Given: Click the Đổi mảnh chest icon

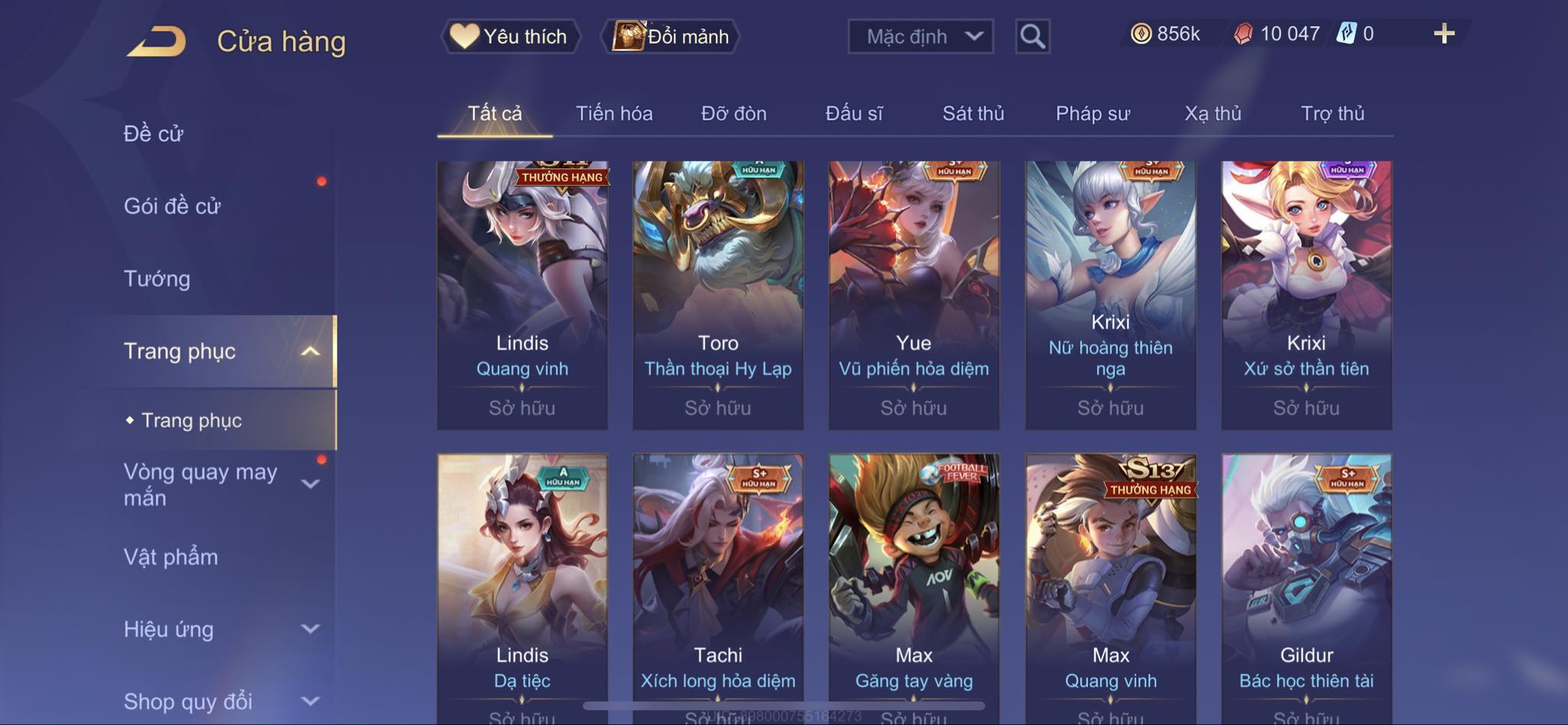Looking at the screenshot, I should coord(629,36).
